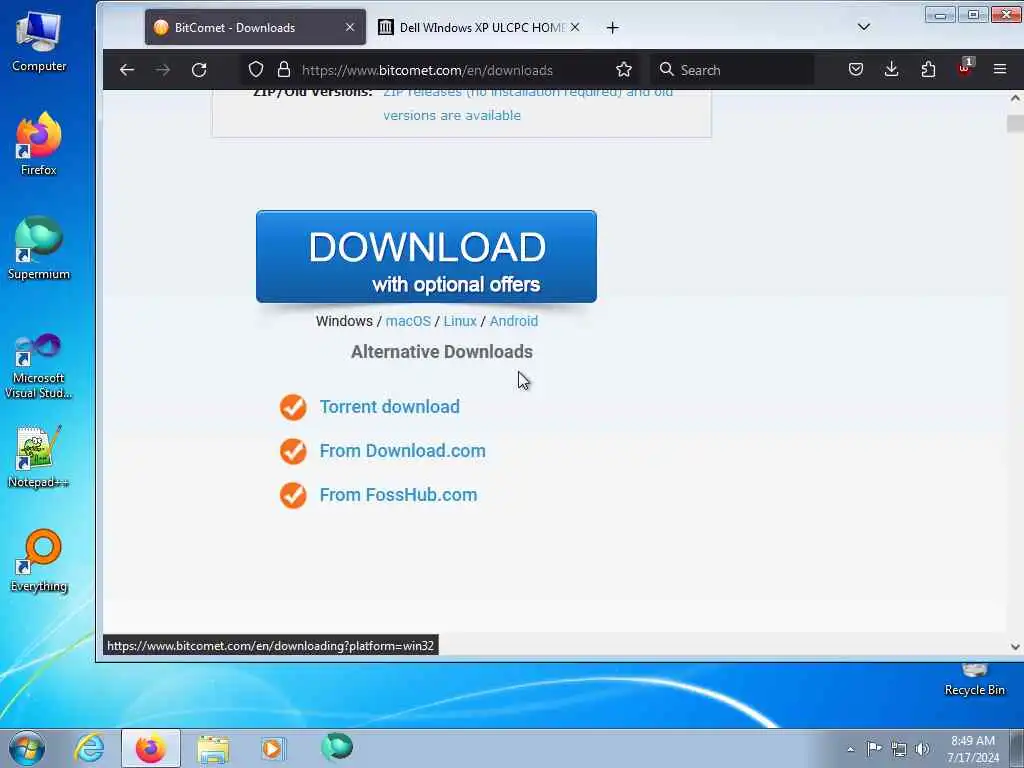
Task: Select the Everything desktop shortcut
Action: 39,561
